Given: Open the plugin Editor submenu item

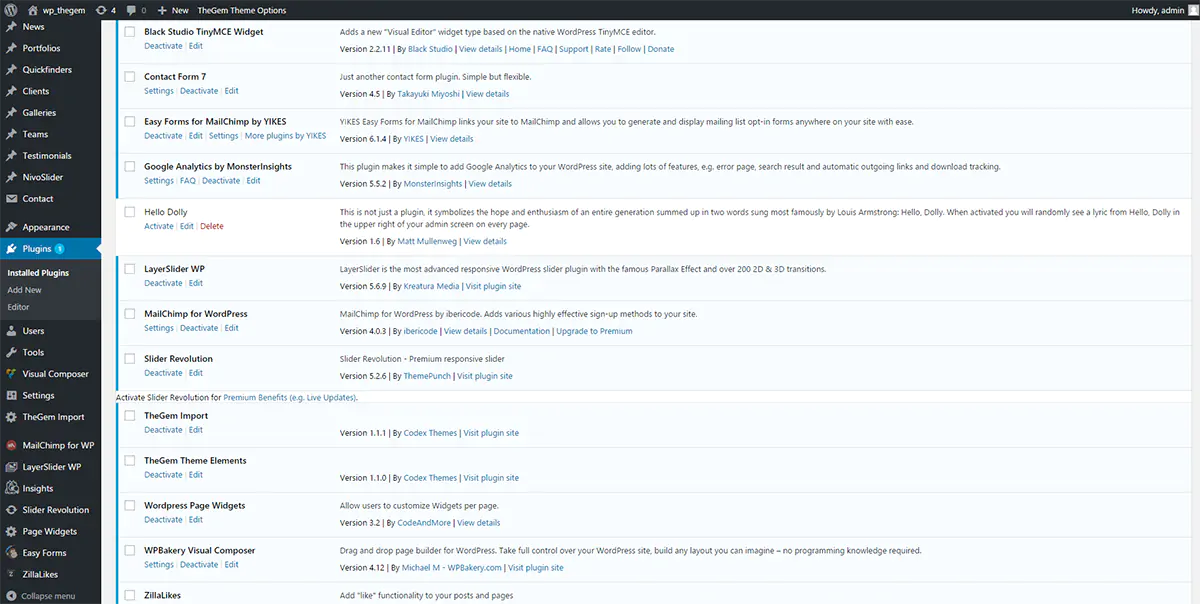Looking at the screenshot, I should click(18, 307).
